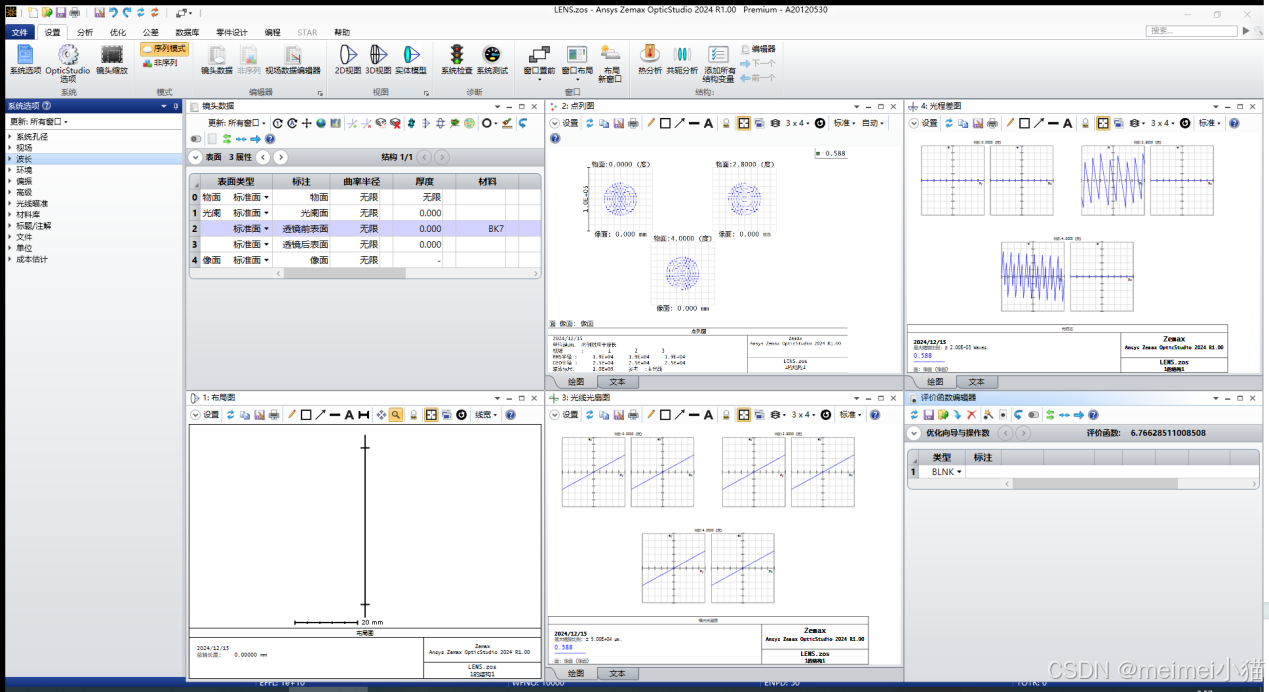Click save icon in quick access toolbar
Viewport: 1269px width, 692px height.
pyautogui.click(x=60, y=13)
